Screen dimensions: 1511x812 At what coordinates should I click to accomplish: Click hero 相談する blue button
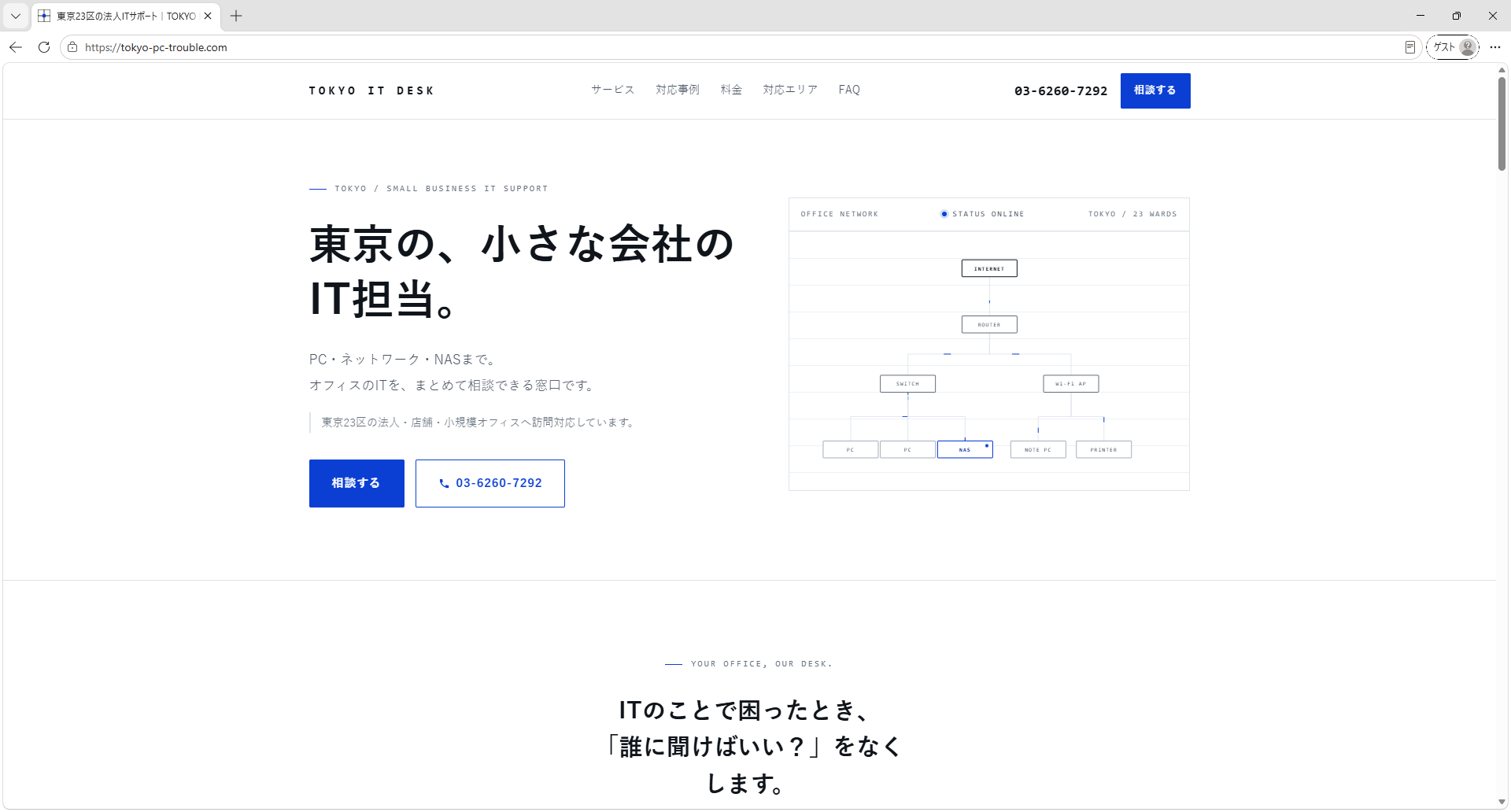(357, 483)
